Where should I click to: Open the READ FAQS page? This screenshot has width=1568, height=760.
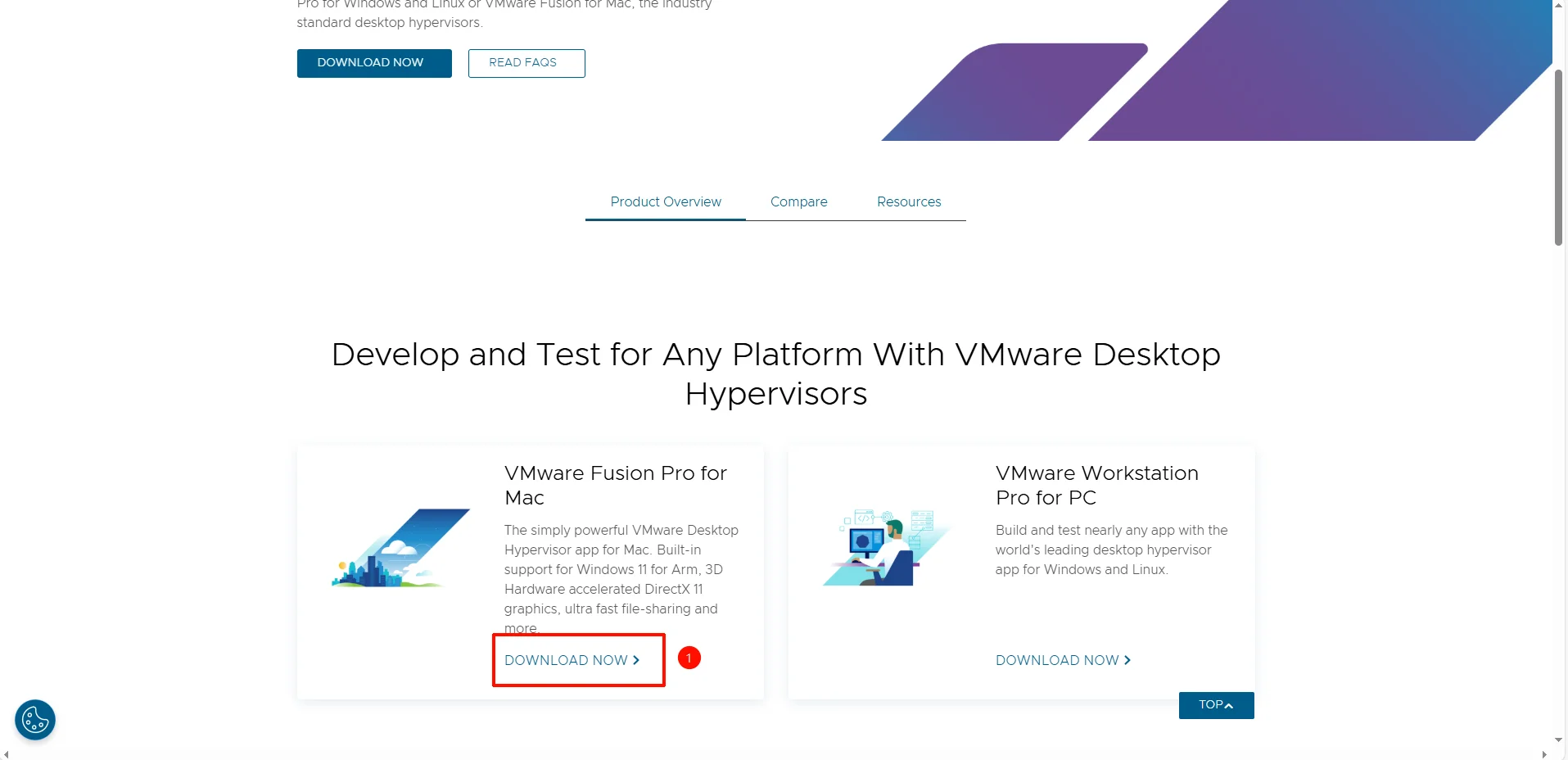[525, 63]
